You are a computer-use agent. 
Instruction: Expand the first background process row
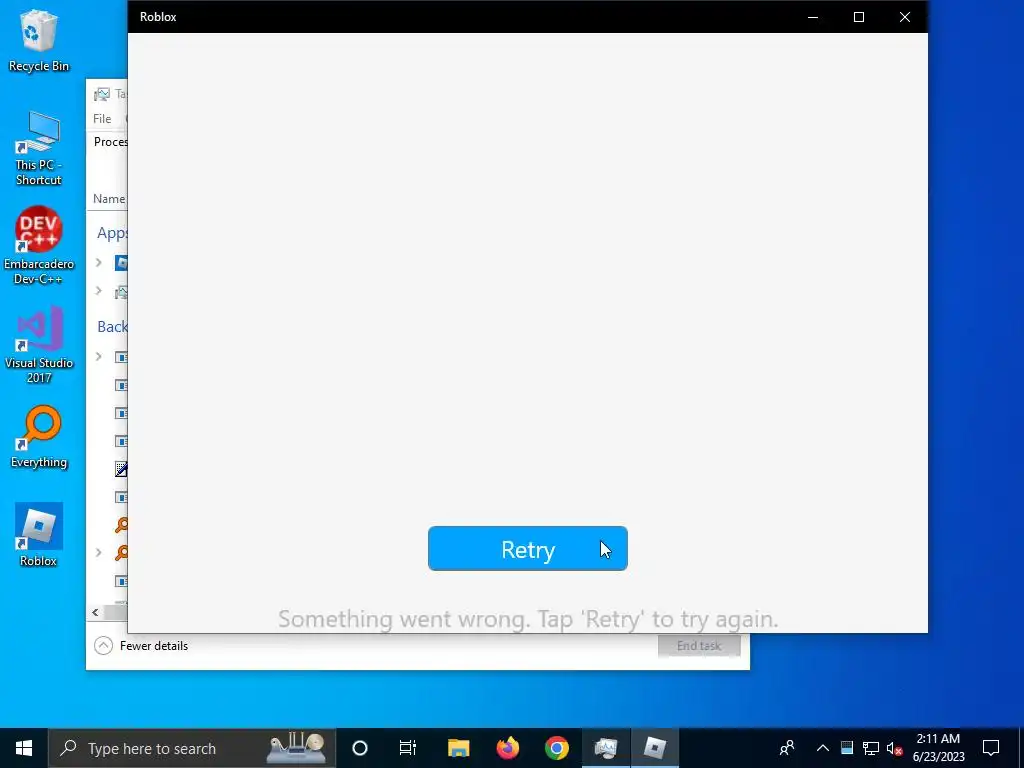(x=99, y=357)
